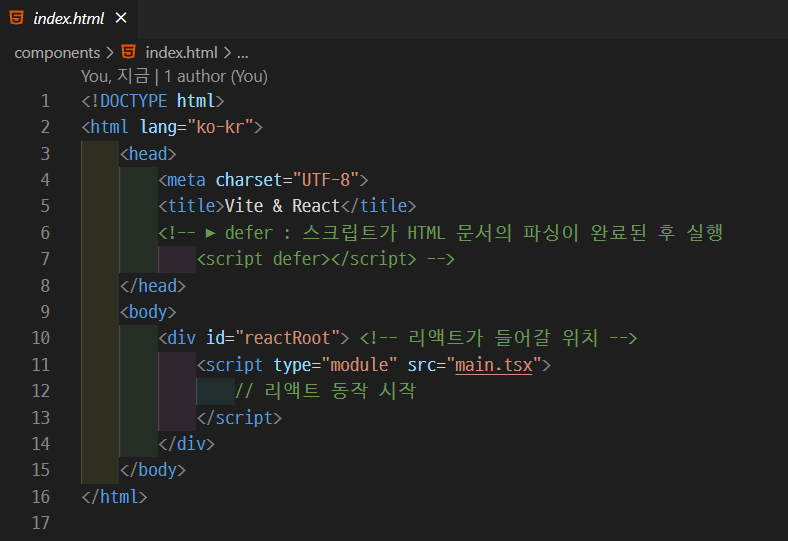The width and height of the screenshot is (788, 541).
Task: Click the HTML5 icon in the tab
Action: point(17,18)
